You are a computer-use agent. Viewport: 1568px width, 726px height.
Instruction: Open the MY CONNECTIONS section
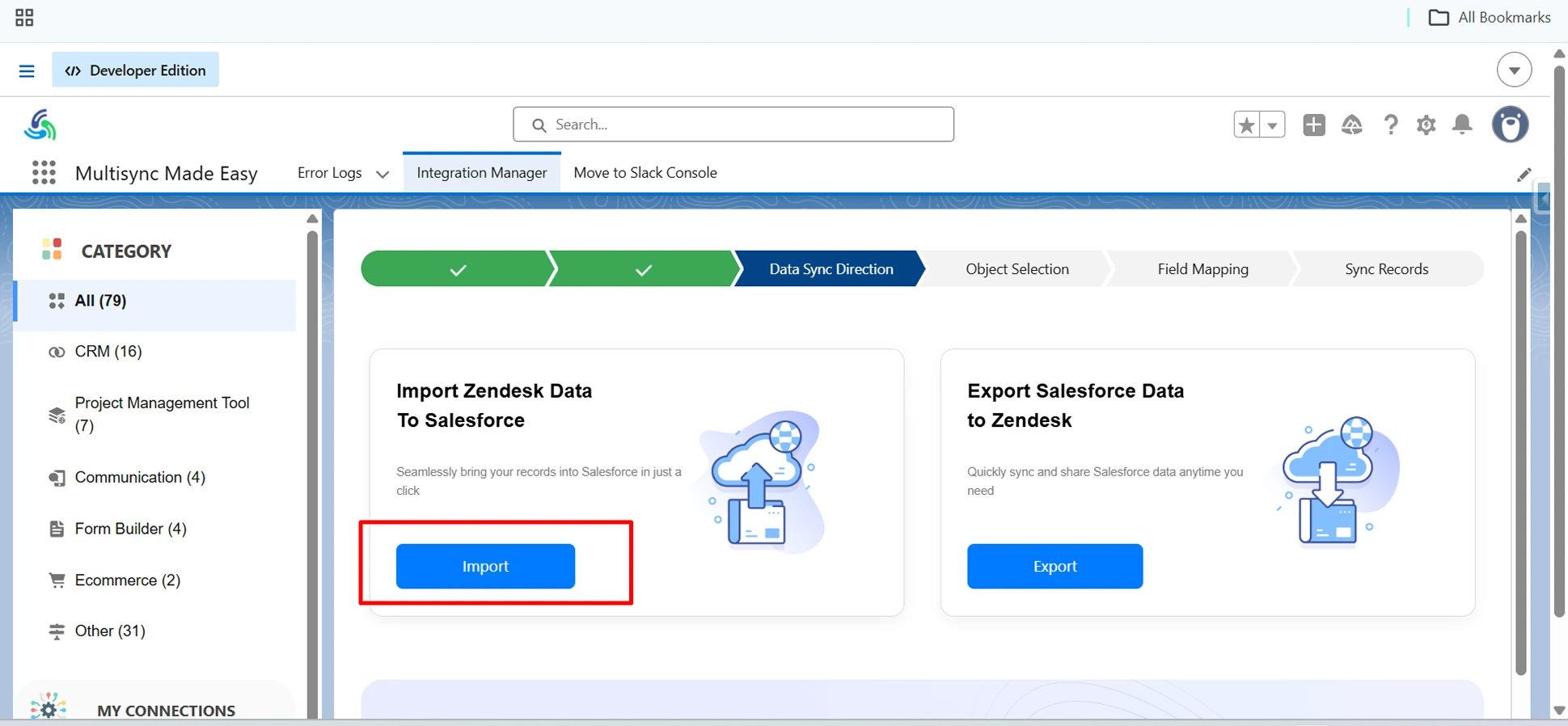tap(166, 711)
